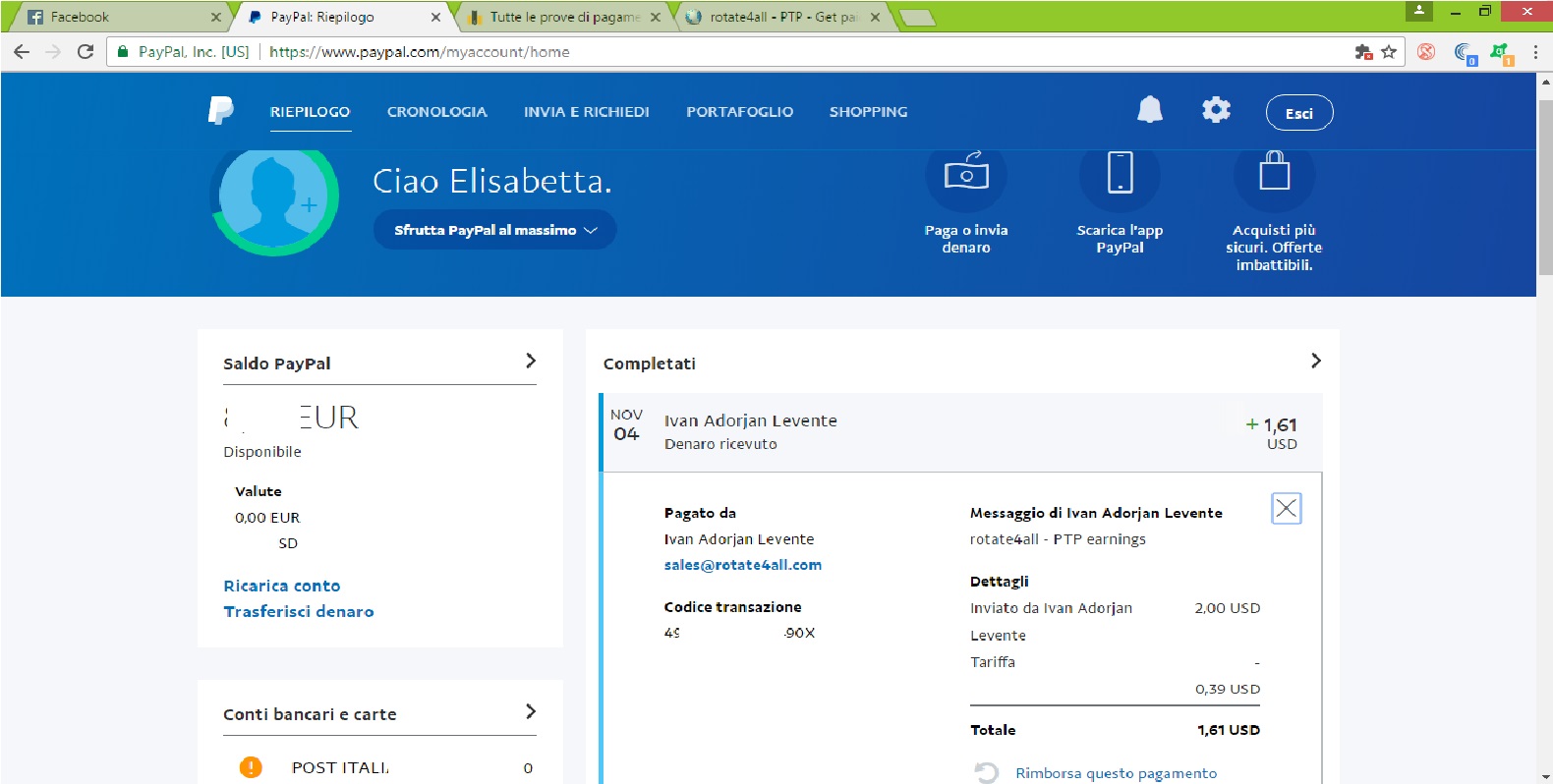Click the Esci logout button

1299,113
